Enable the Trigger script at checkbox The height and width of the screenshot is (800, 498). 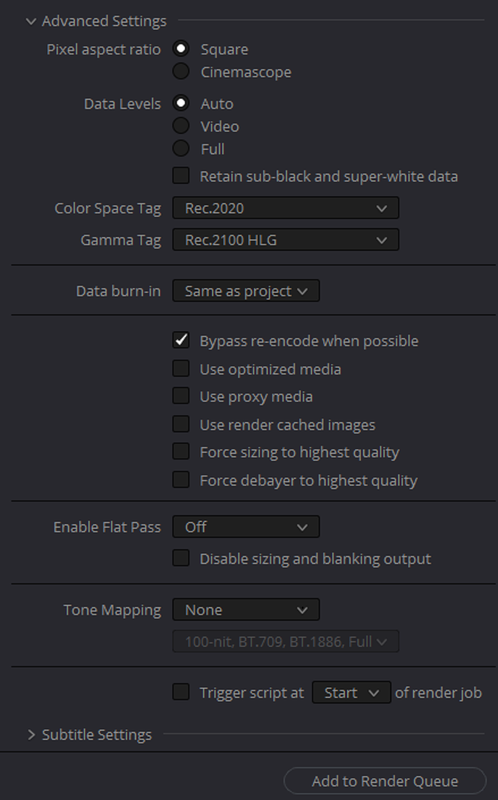coord(181,692)
